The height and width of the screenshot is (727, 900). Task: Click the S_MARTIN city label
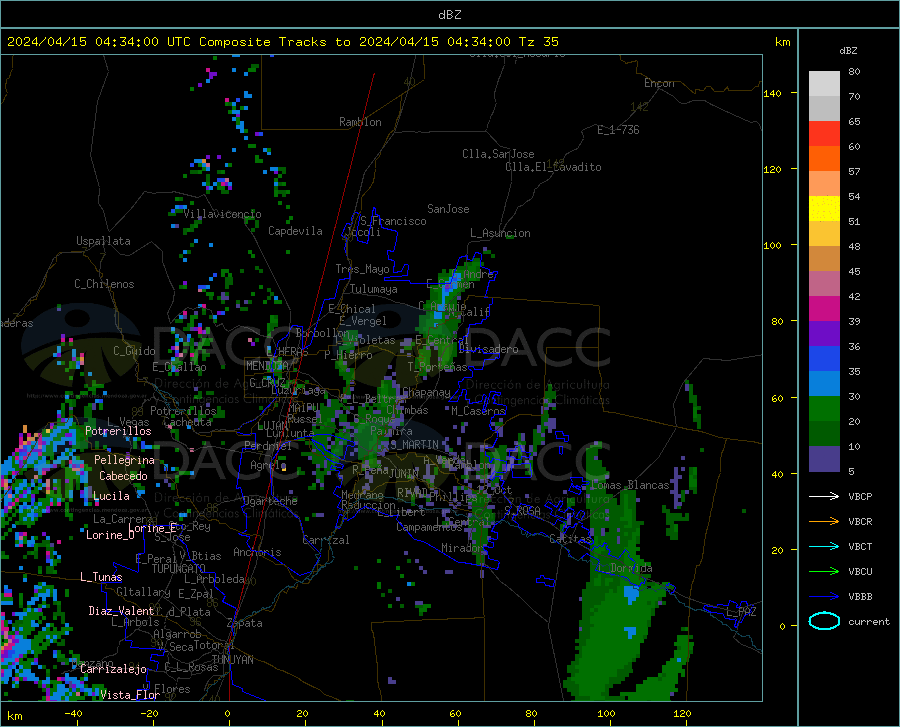(414, 445)
